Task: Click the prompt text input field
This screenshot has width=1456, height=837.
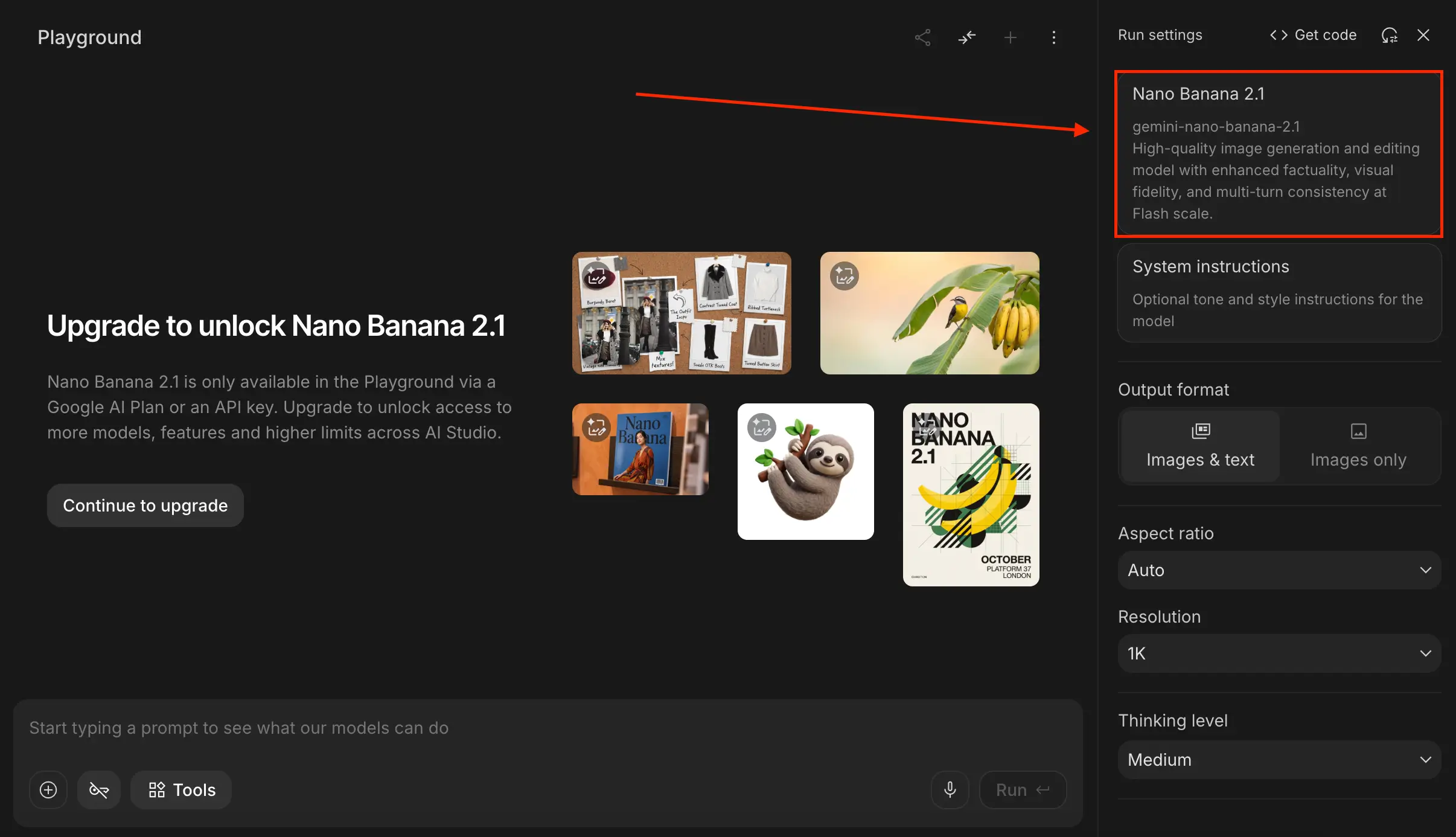Action: (548, 728)
